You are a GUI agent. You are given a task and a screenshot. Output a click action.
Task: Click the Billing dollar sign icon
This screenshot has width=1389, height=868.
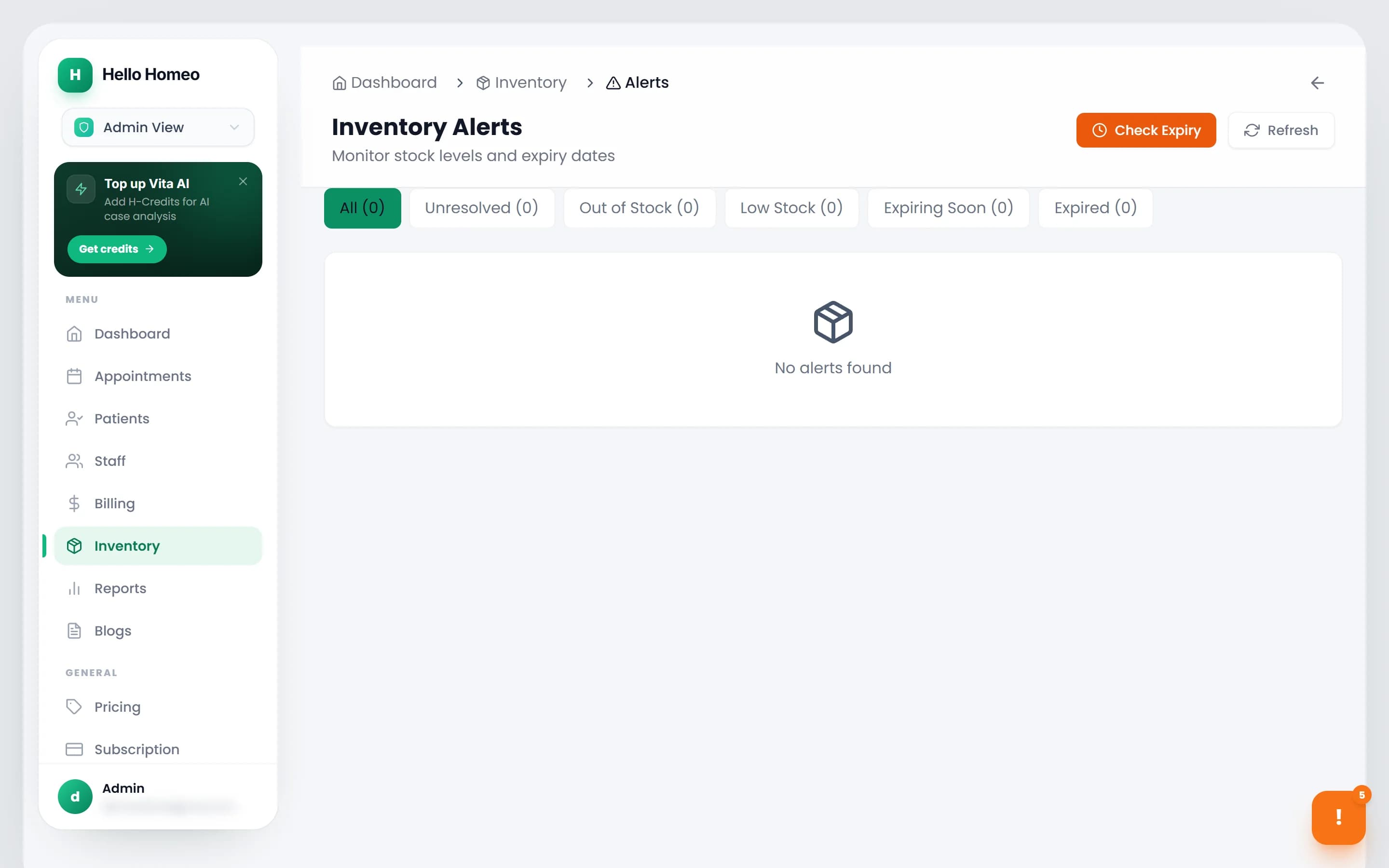(74, 503)
